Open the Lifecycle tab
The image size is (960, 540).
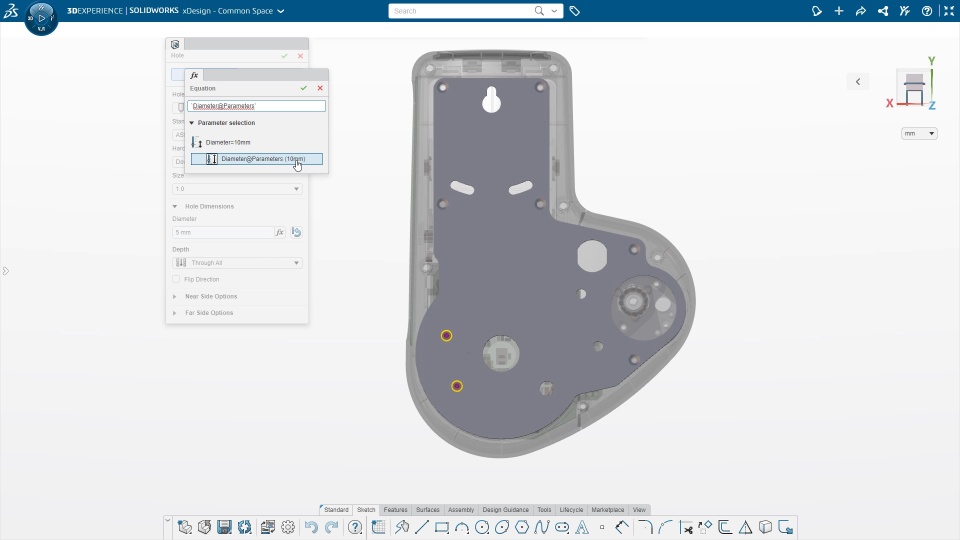pos(571,510)
